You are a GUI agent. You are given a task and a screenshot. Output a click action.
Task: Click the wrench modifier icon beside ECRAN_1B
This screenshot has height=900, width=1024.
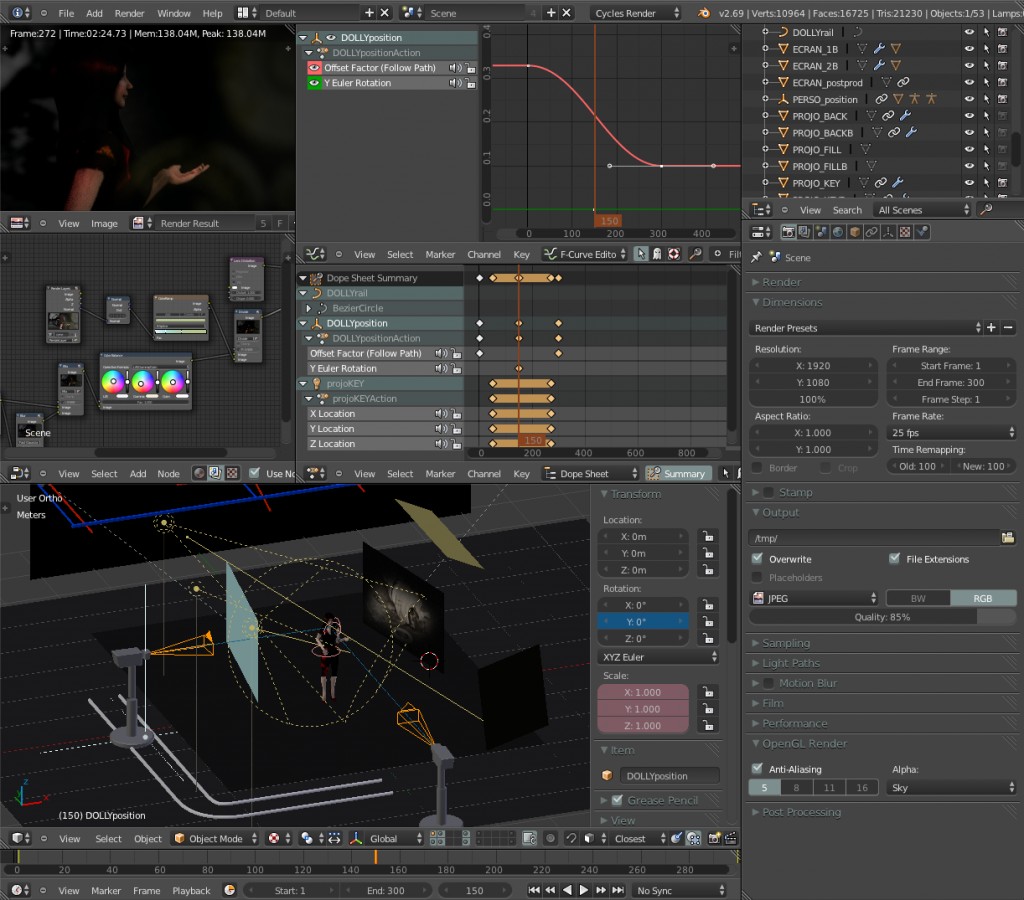coord(878,50)
